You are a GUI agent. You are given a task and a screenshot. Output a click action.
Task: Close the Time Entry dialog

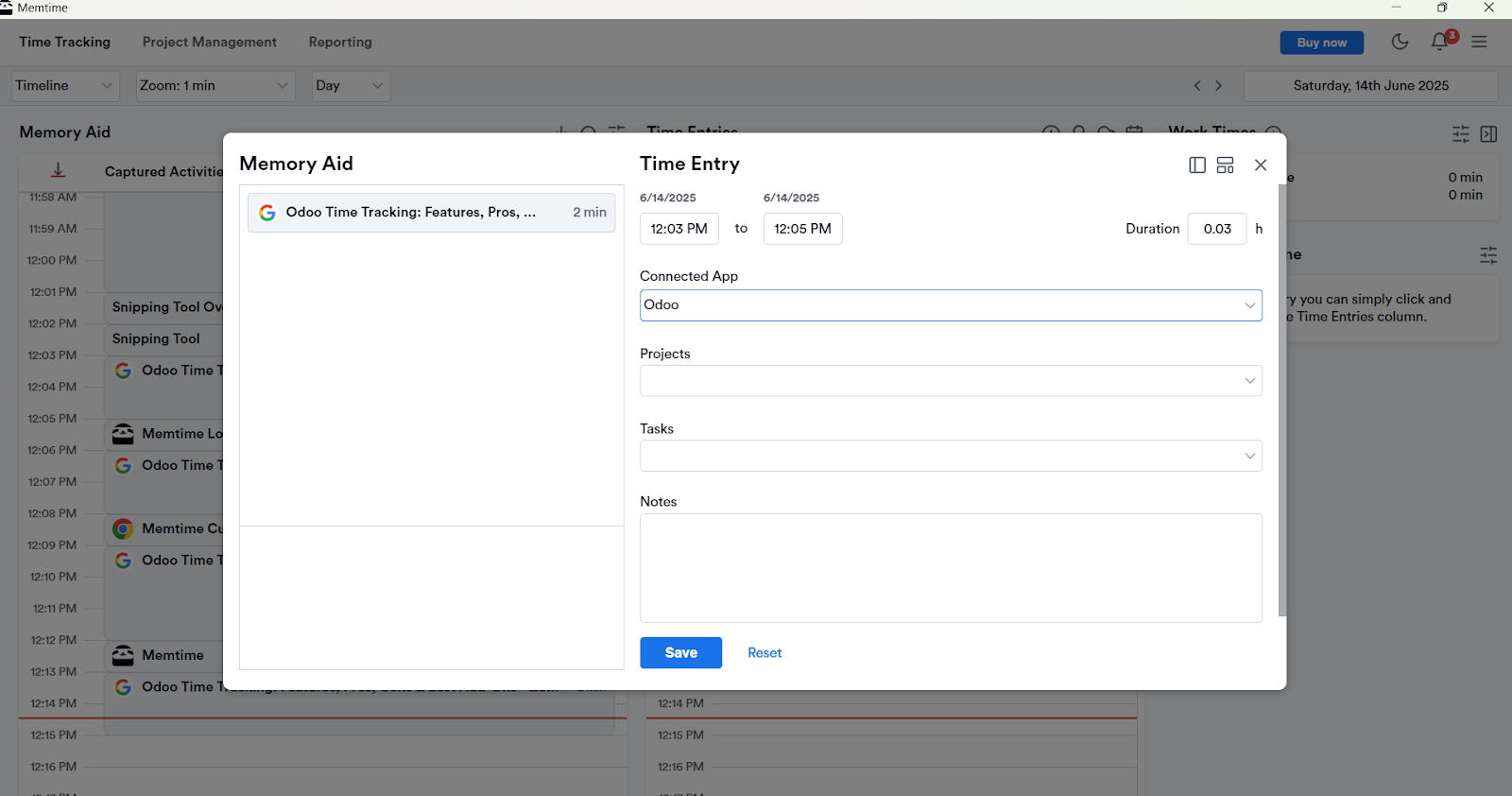pyautogui.click(x=1261, y=164)
